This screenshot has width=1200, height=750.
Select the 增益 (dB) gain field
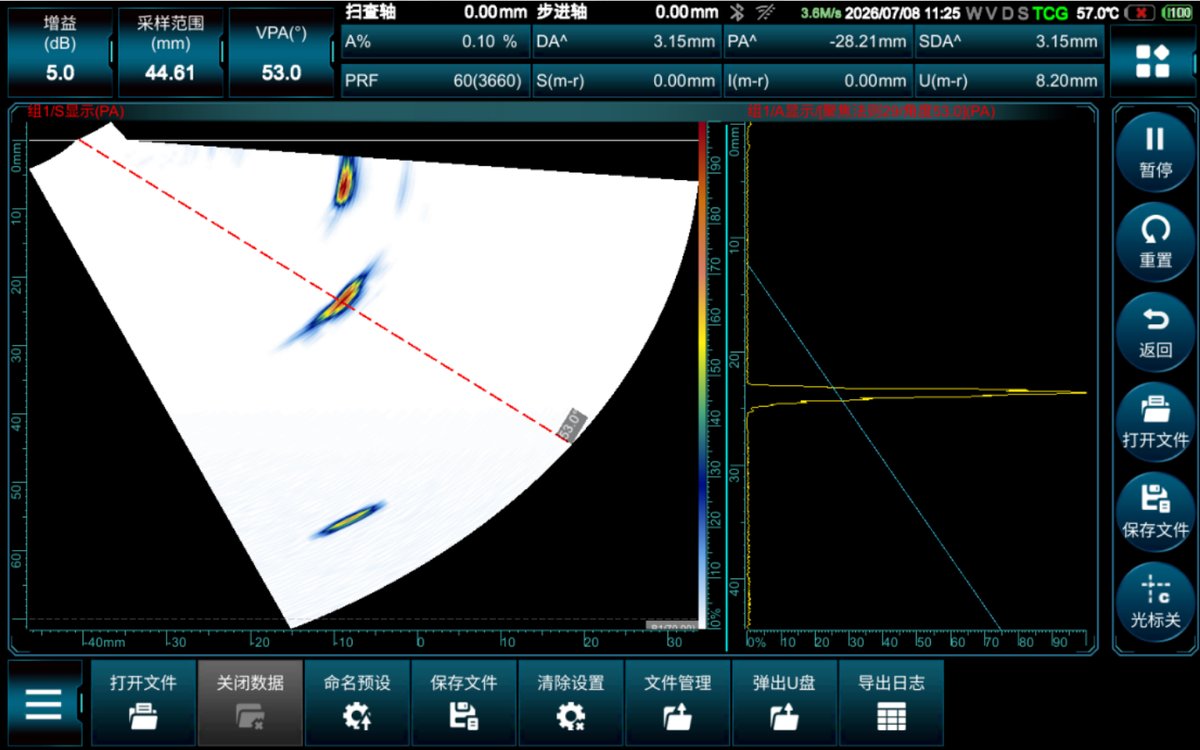click(x=60, y=53)
